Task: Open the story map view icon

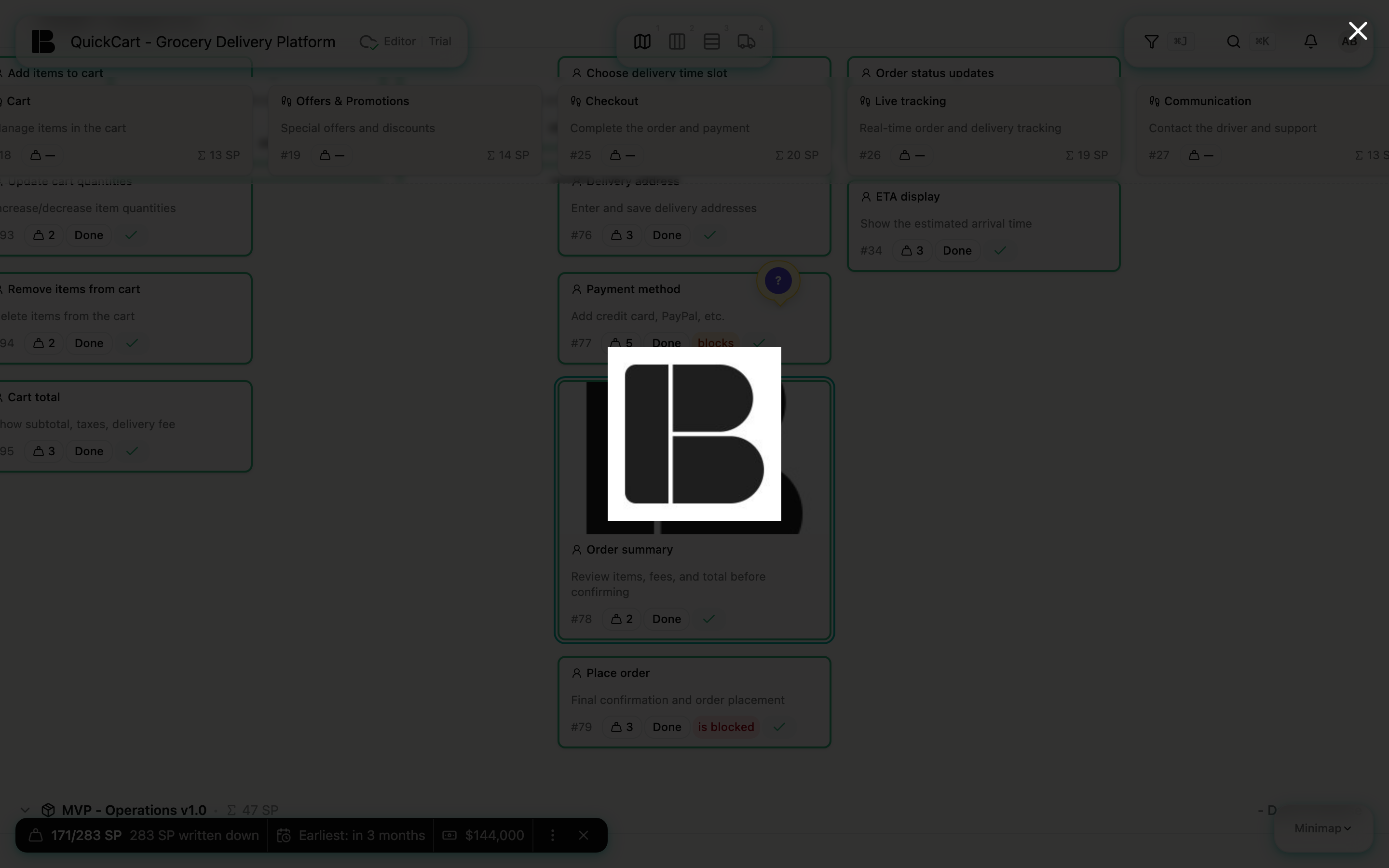Action: coord(642,41)
